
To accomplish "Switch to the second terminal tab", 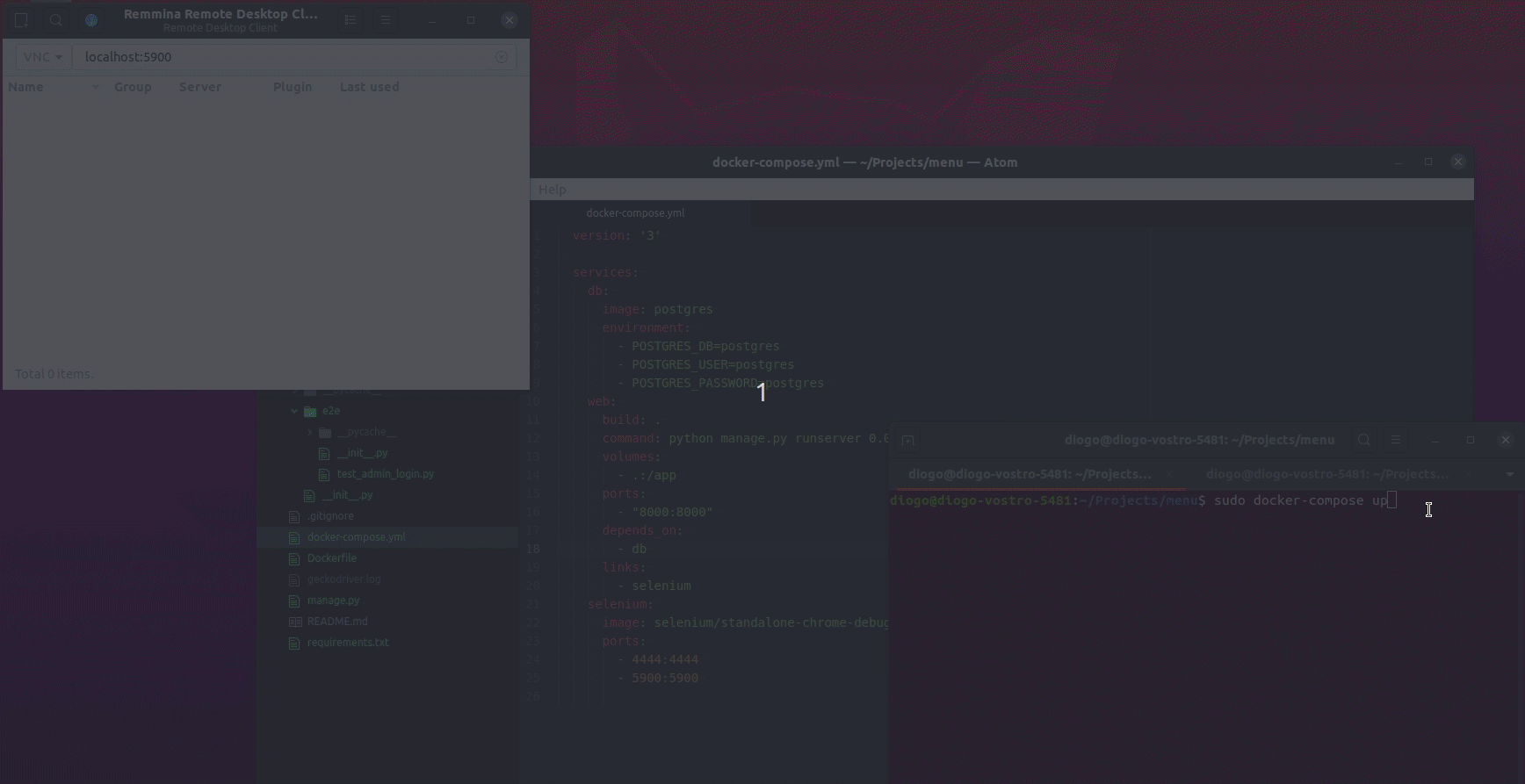I will coord(1326,474).
